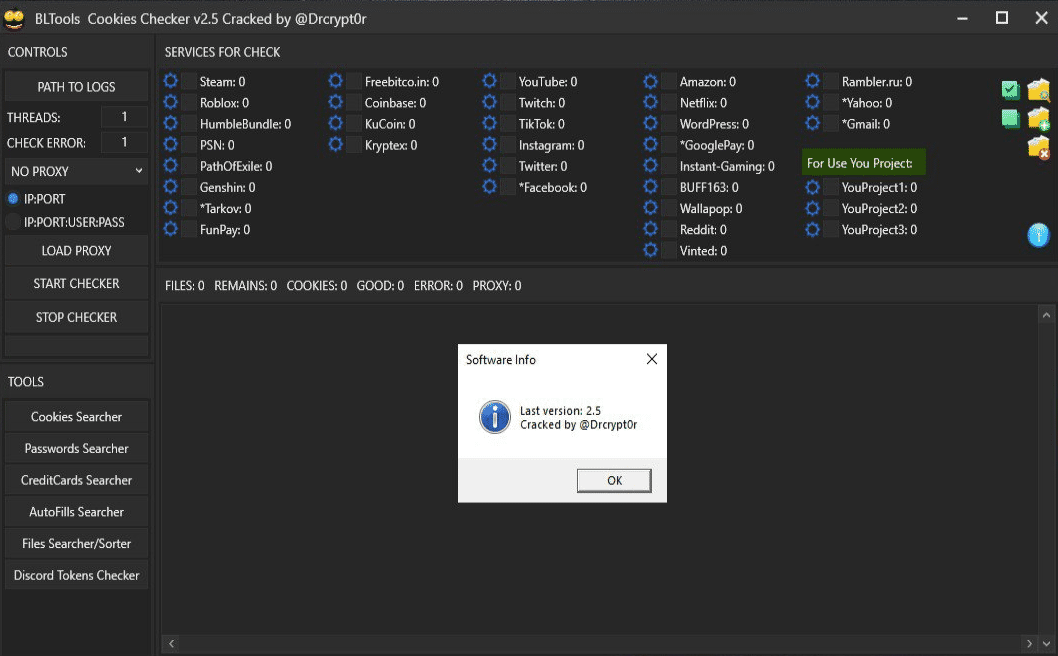Open the folder search icon
This screenshot has width=1058, height=656.
pos(1038,90)
